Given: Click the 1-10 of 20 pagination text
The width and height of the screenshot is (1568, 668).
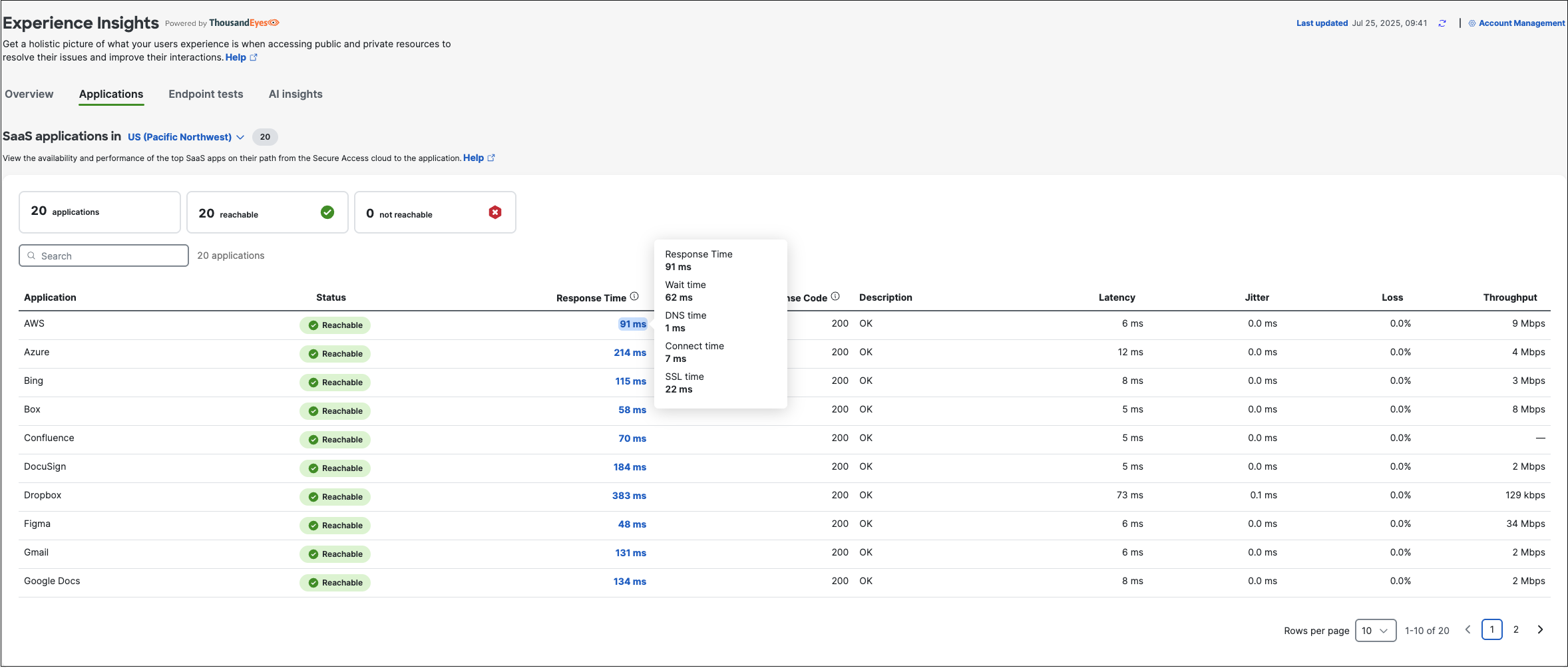Looking at the screenshot, I should point(1427,631).
